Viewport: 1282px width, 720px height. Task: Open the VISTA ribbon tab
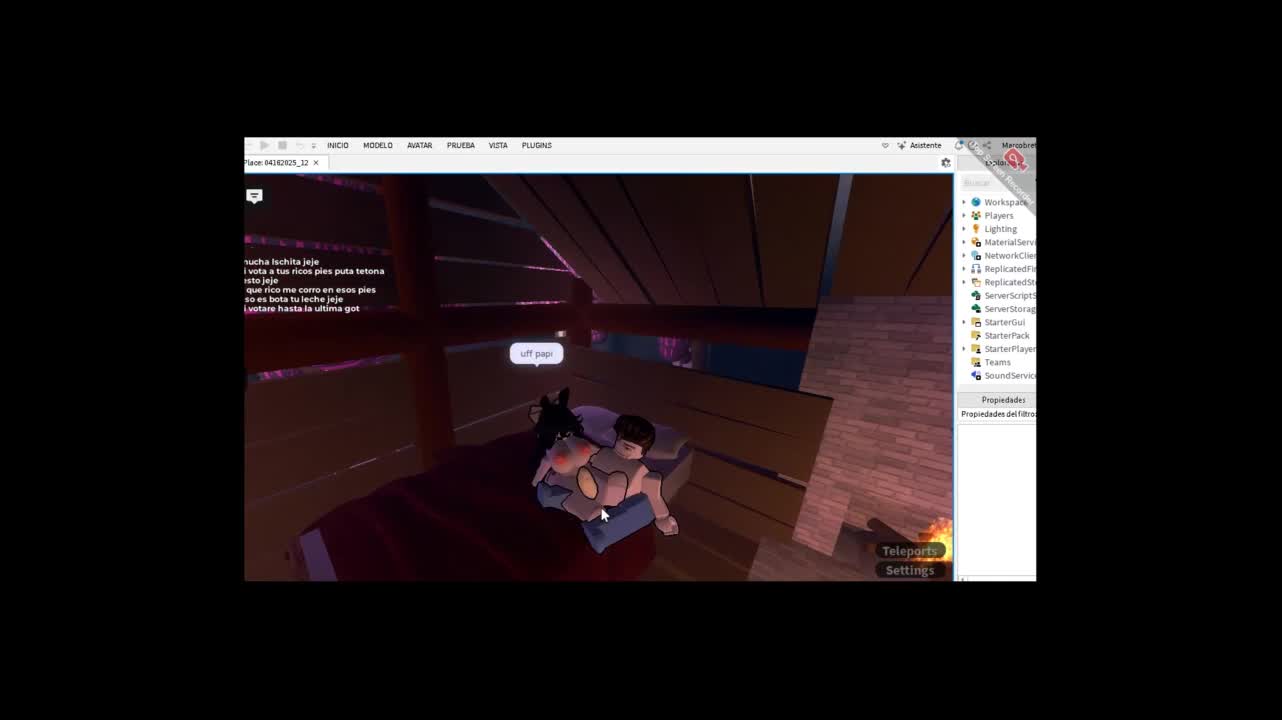pyautogui.click(x=497, y=146)
